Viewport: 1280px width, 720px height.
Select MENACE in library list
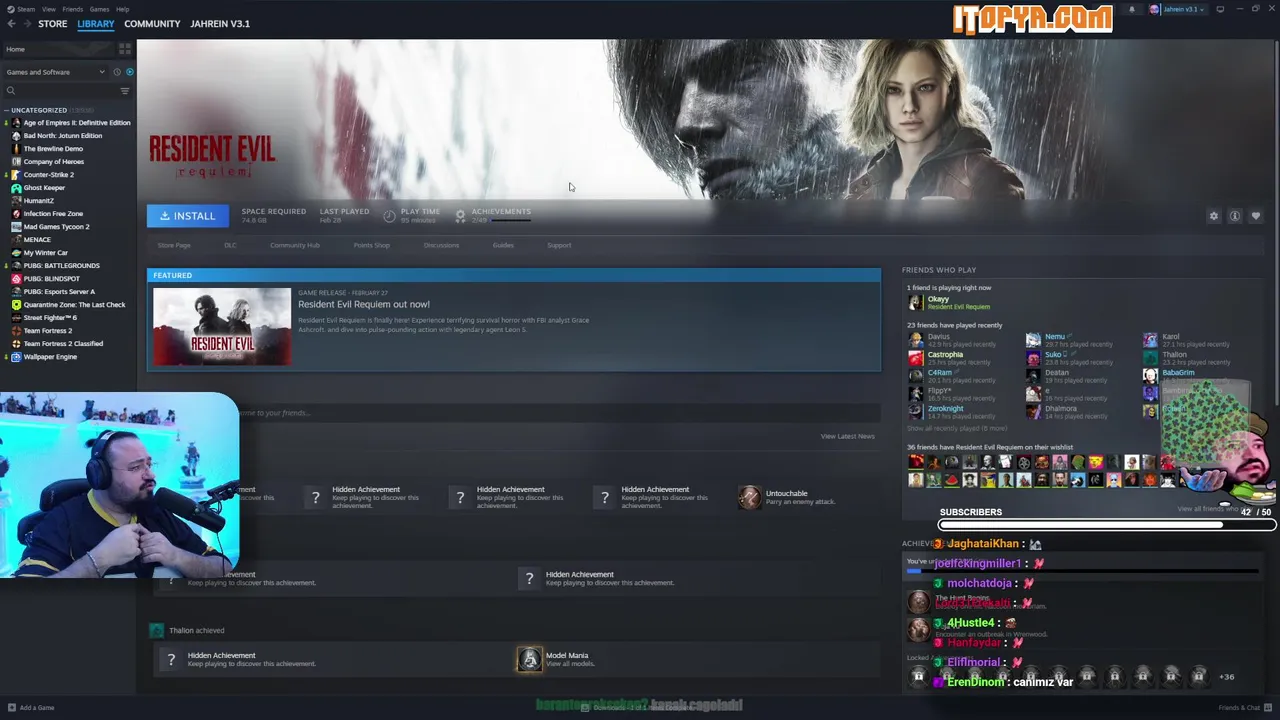[x=37, y=240]
